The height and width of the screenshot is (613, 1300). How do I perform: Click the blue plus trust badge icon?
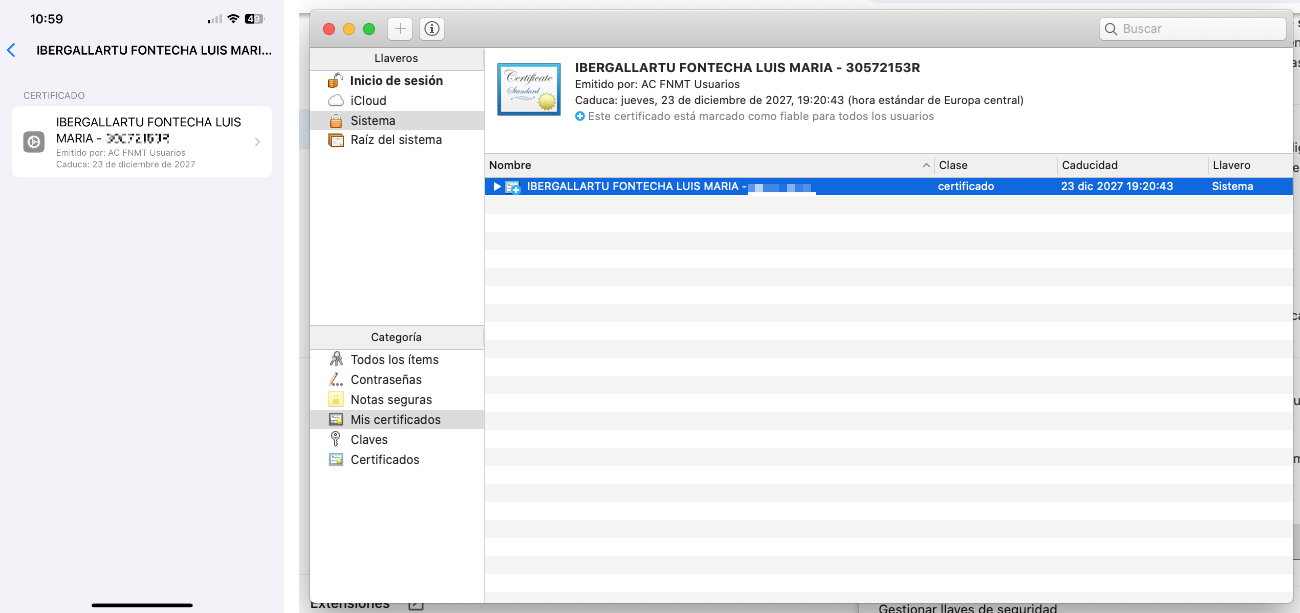click(580, 117)
